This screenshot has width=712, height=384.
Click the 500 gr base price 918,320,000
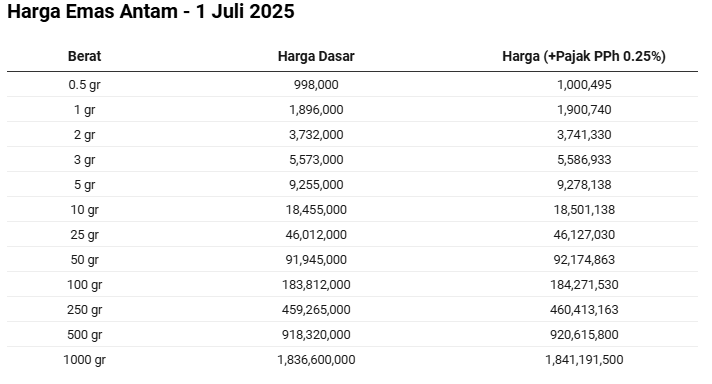click(x=316, y=335)
